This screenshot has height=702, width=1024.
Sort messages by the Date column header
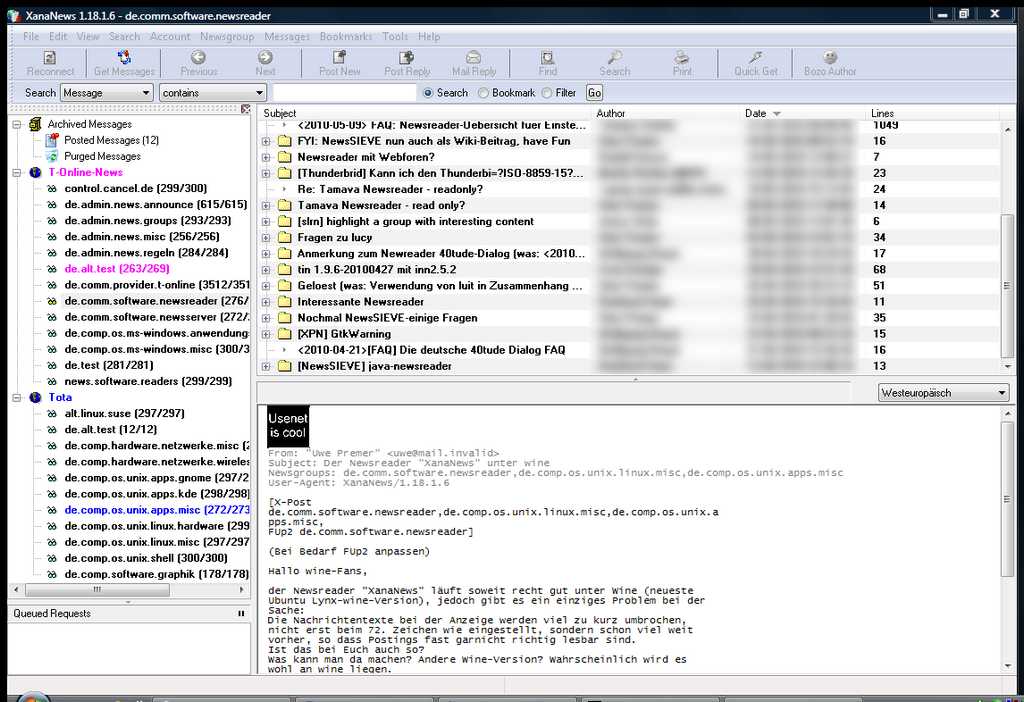click(x=756, y=113)
